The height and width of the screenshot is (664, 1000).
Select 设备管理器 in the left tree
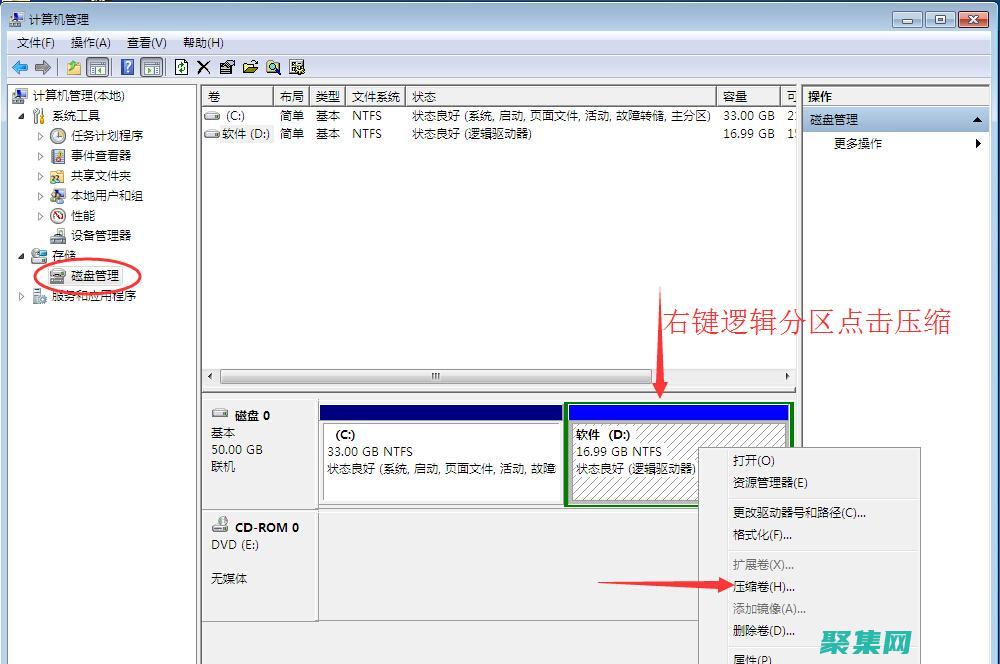point(100,236)
